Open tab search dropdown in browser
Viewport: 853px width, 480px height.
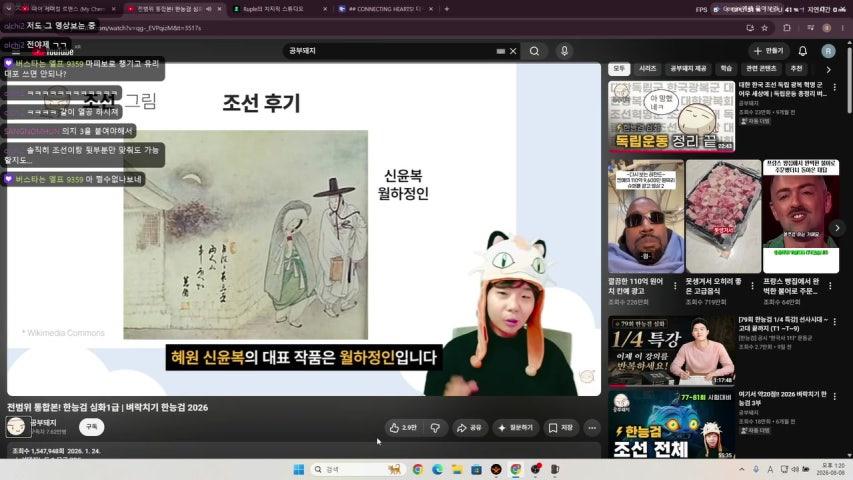coord(8,9)
